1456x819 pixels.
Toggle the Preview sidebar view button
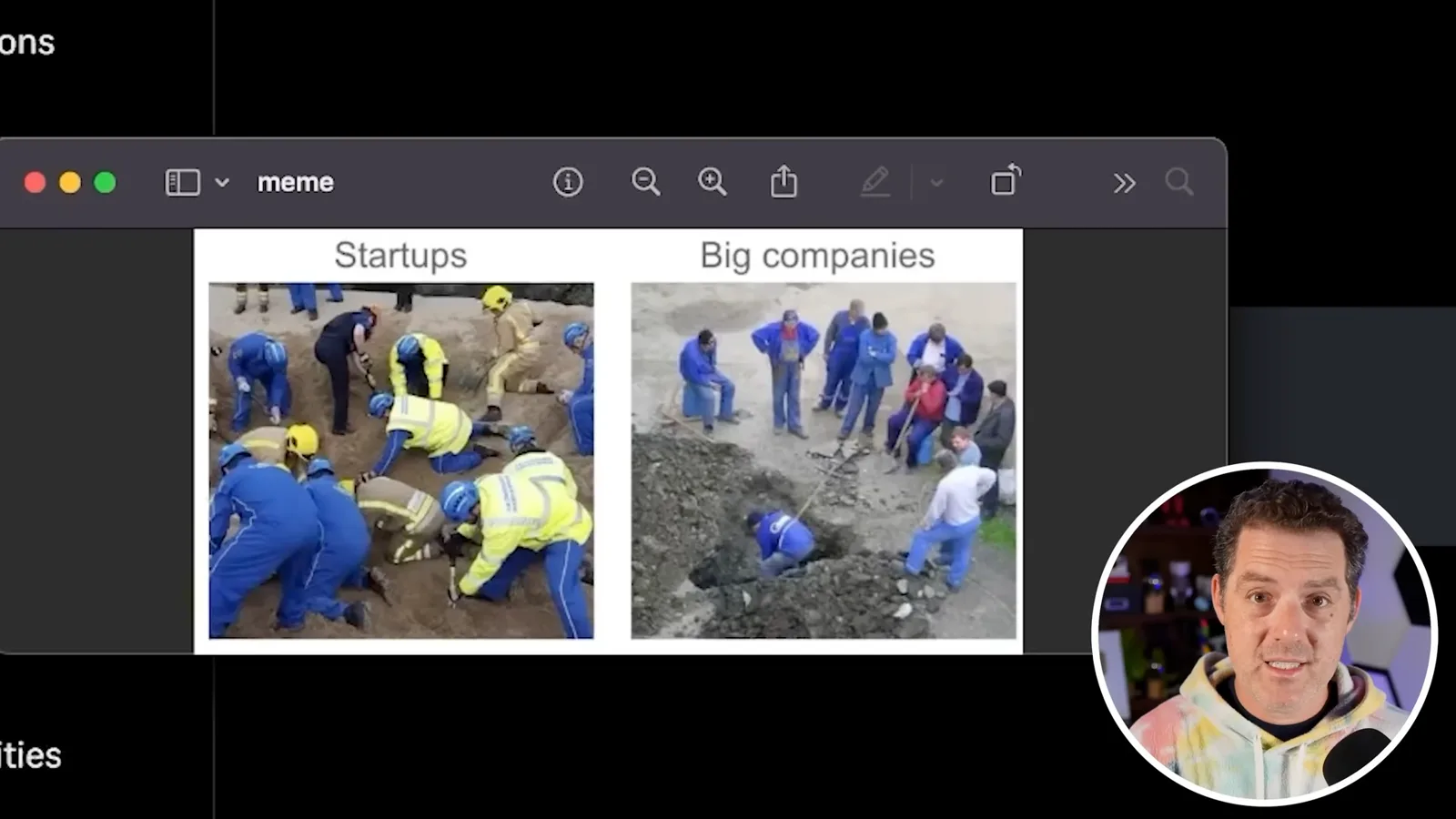(182, 182)
